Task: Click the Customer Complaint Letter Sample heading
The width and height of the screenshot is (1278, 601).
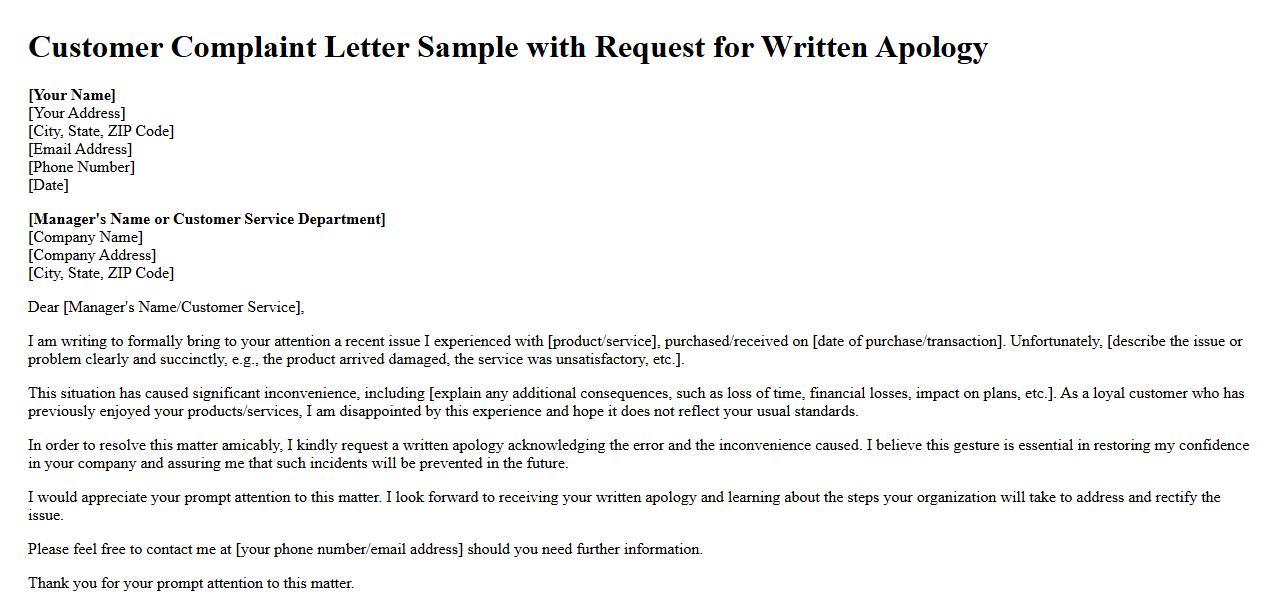Action: pos(508,47)
